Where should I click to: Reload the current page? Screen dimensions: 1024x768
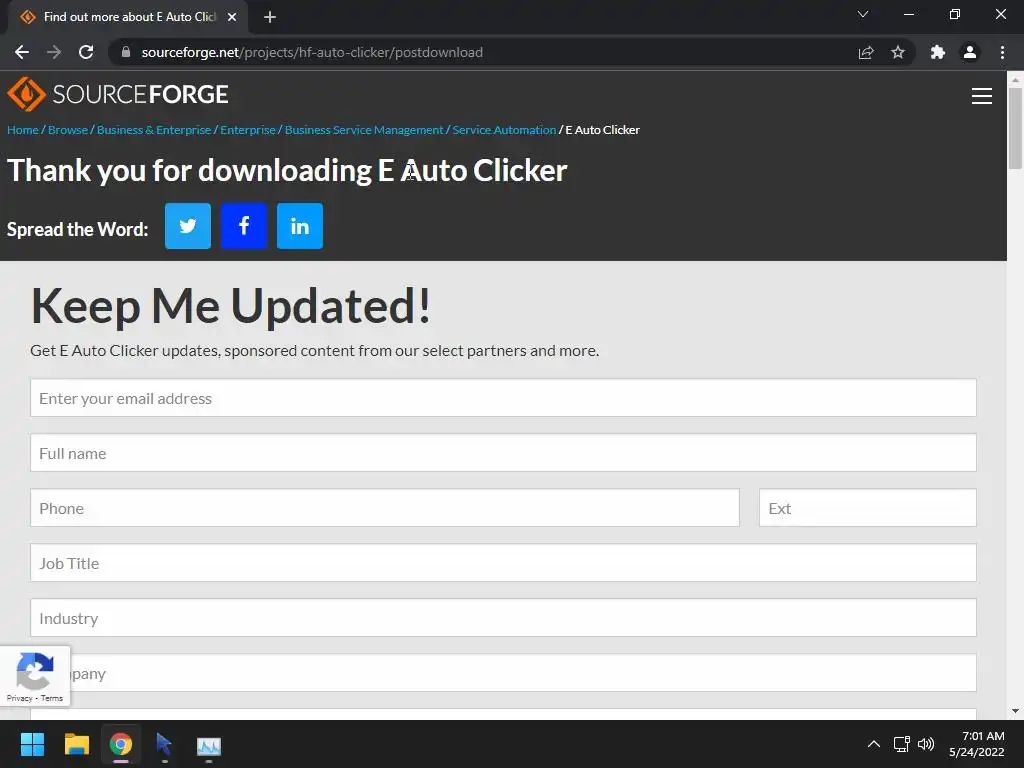(86, 52)
